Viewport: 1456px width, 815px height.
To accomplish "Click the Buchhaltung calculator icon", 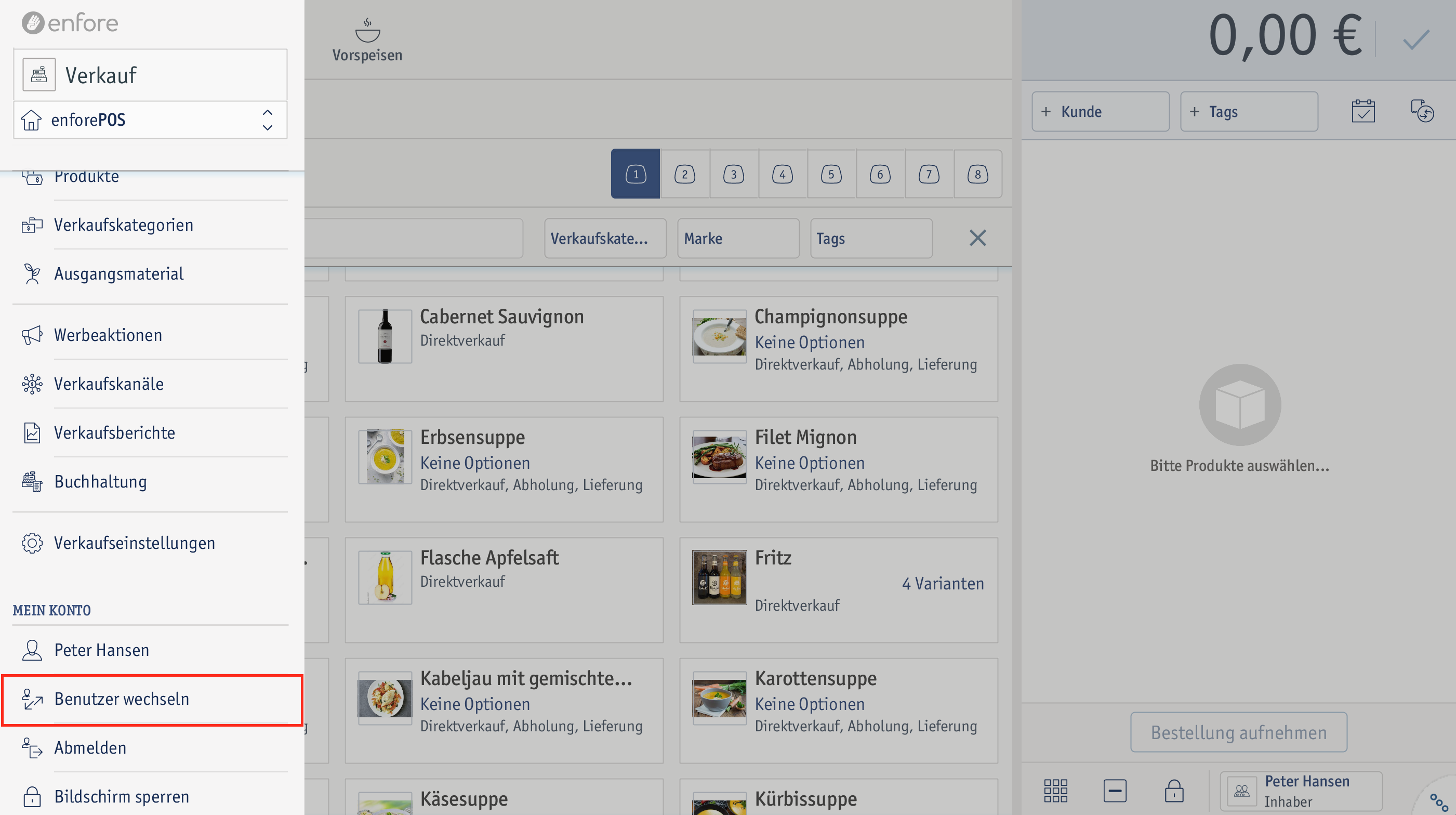I will 32,481.
